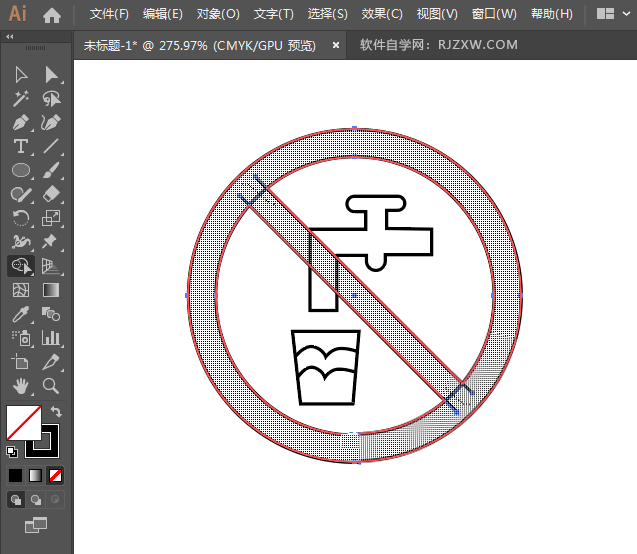Viewport: 637px width, 554px height.
Task: Open the 效果(C) menu
Action: 382,15
